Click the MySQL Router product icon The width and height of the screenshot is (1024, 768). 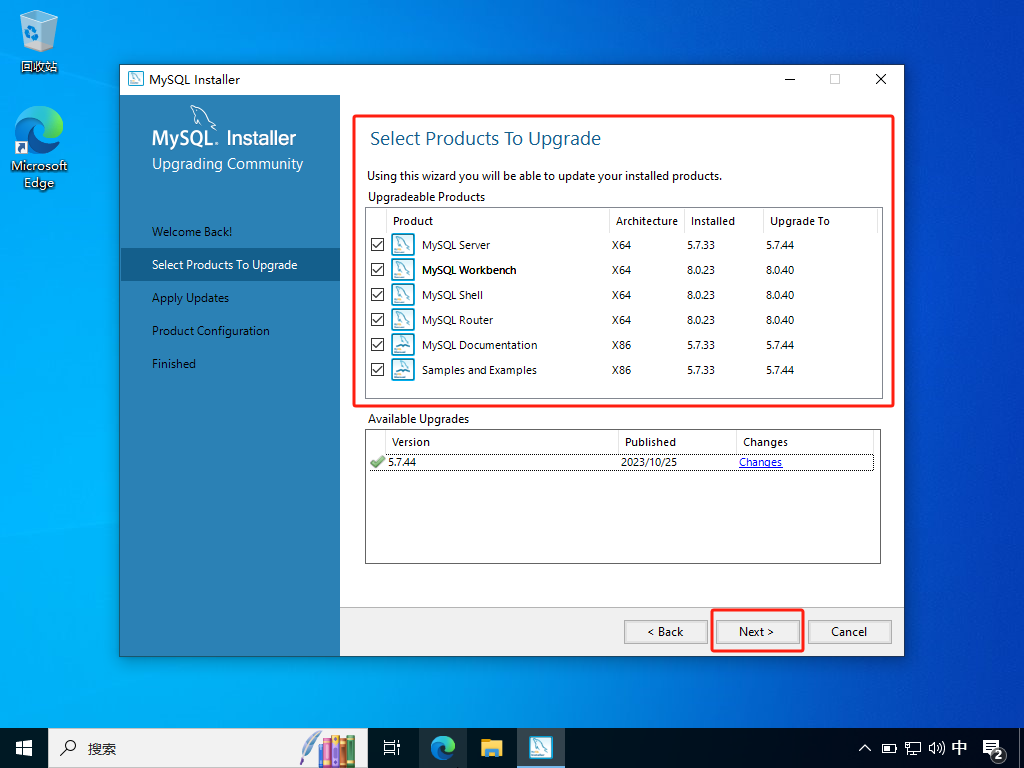(x=403, y=320)
